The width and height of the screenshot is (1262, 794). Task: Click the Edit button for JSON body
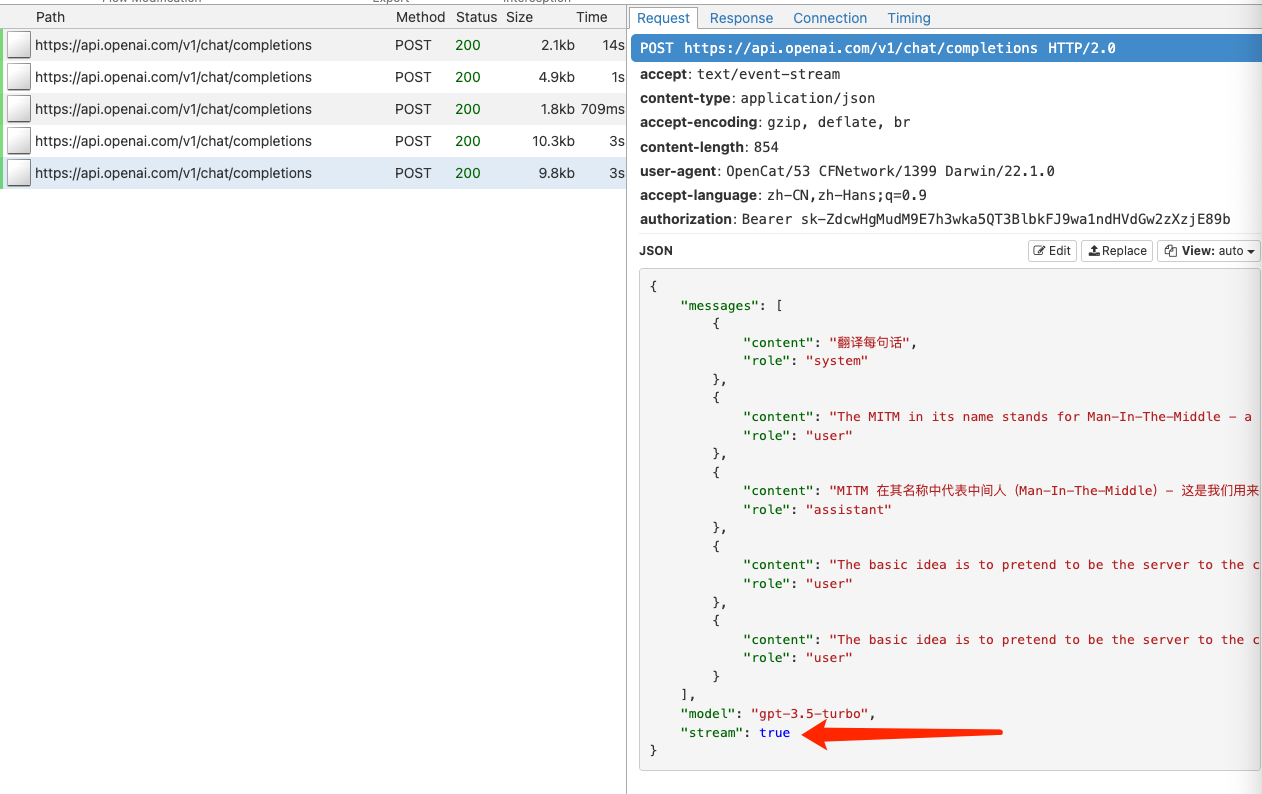[1052, 251]
